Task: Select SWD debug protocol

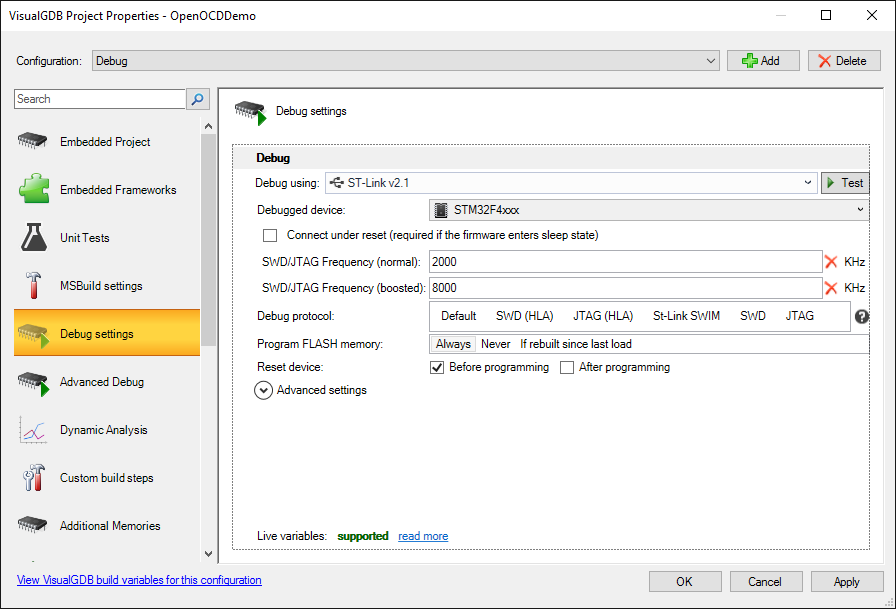Action: [x=753, y=316]
